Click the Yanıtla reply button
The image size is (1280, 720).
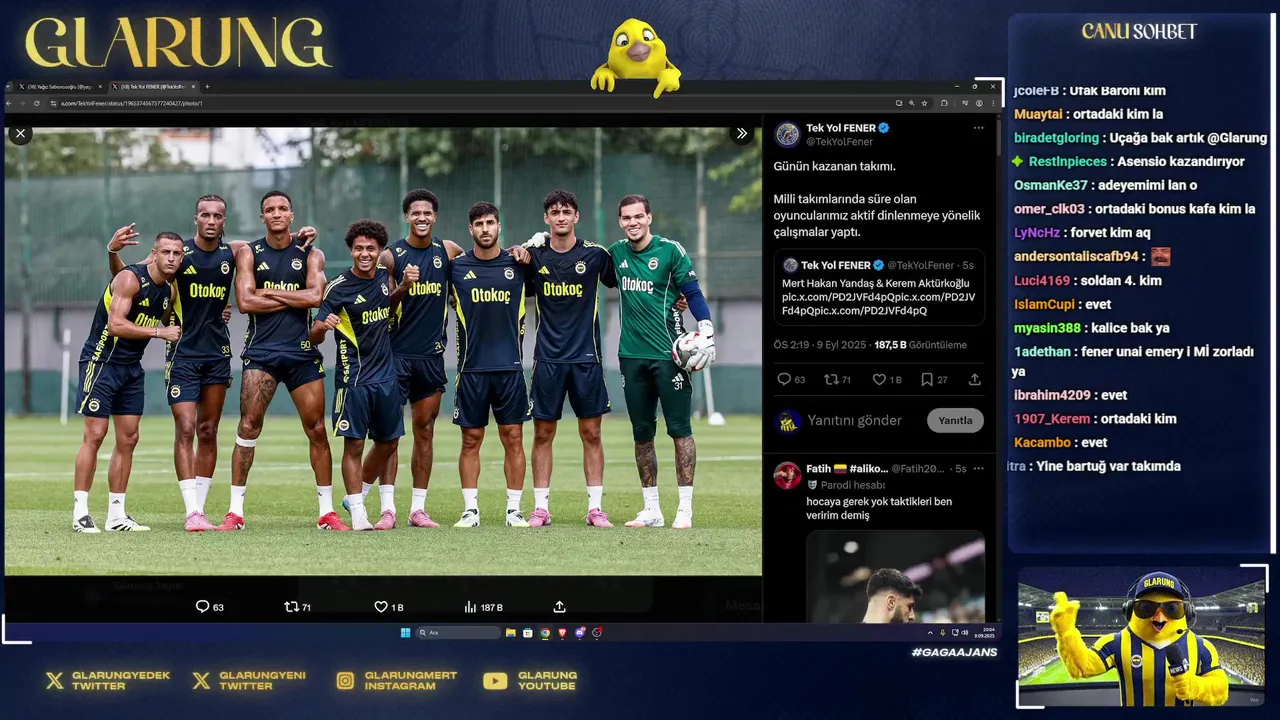coord(955,420)
